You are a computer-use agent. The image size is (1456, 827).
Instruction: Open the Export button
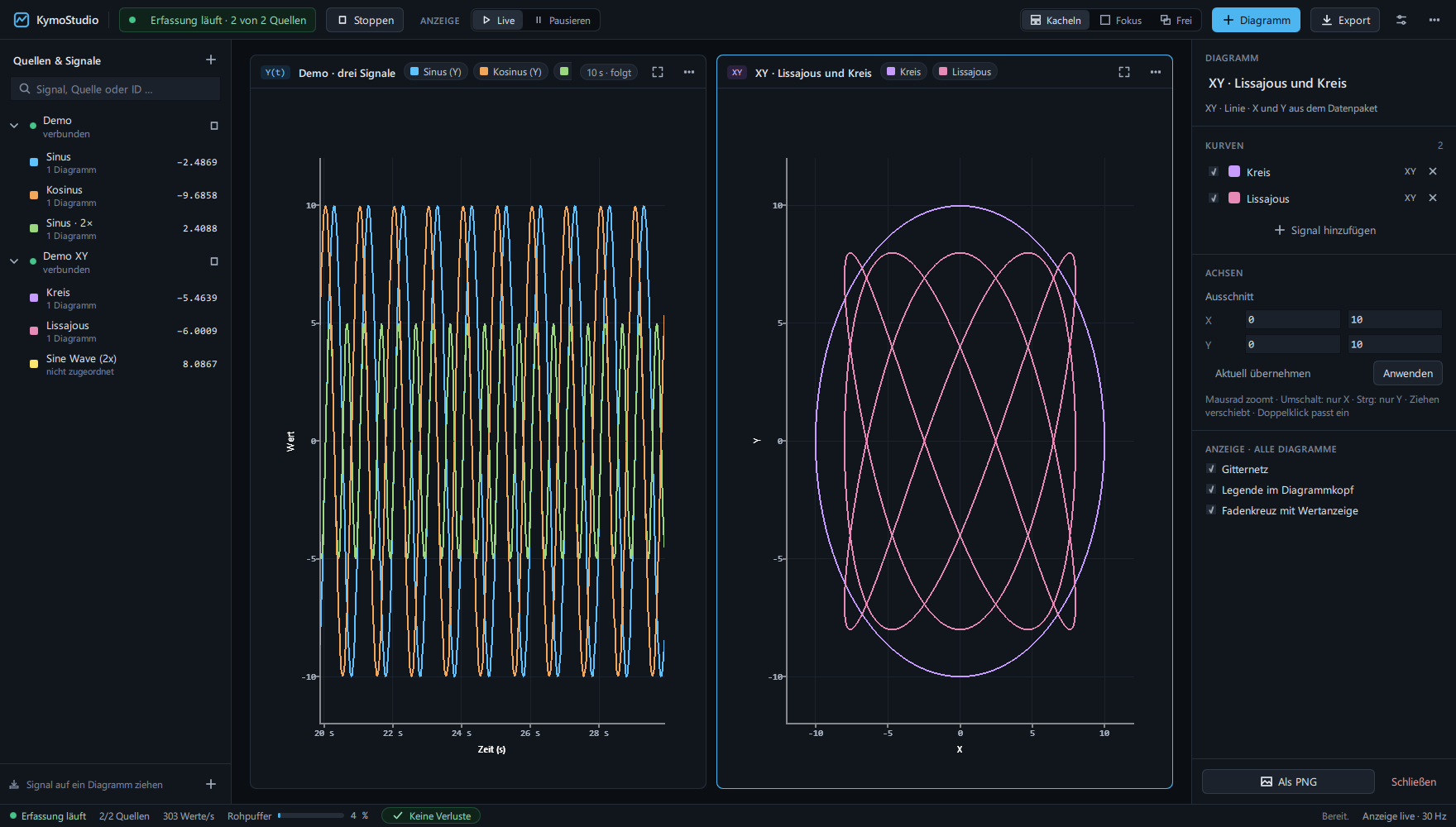1345,20
